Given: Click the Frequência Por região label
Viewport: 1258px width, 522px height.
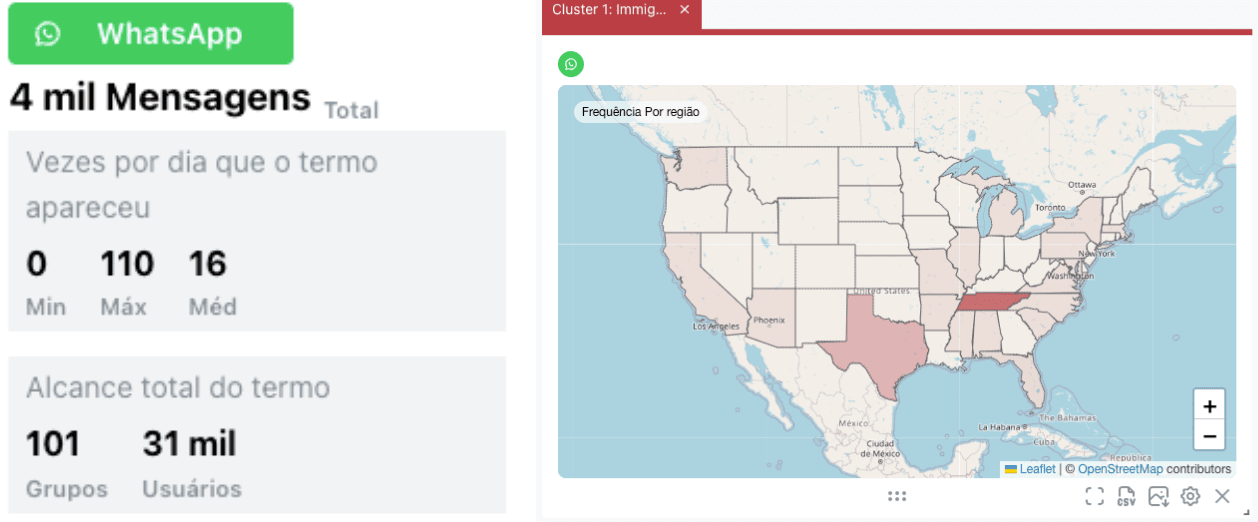Looking at the screenshot, I should tap(641, 112).
